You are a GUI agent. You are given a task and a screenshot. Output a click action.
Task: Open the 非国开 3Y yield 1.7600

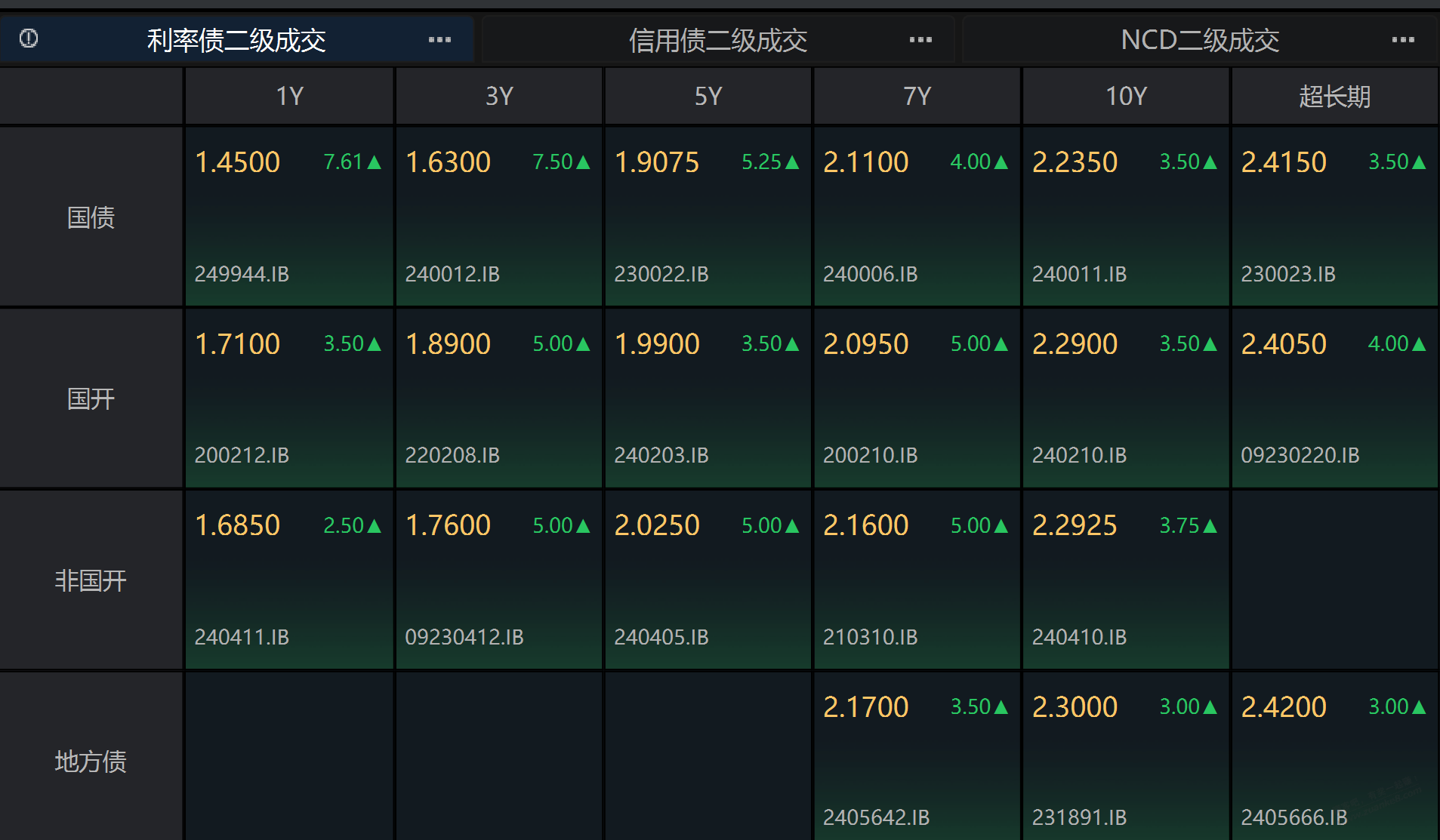pyautogui.click(x=448, y=525)
